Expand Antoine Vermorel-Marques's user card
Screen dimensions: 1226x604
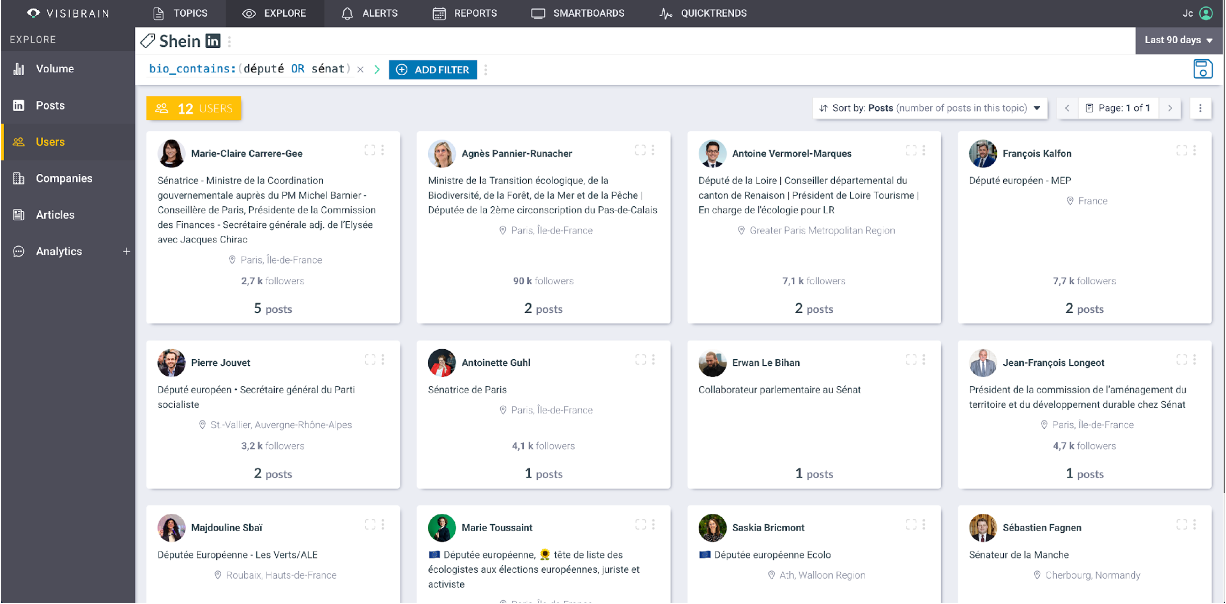pyautogui.click(x=911, y=150)
